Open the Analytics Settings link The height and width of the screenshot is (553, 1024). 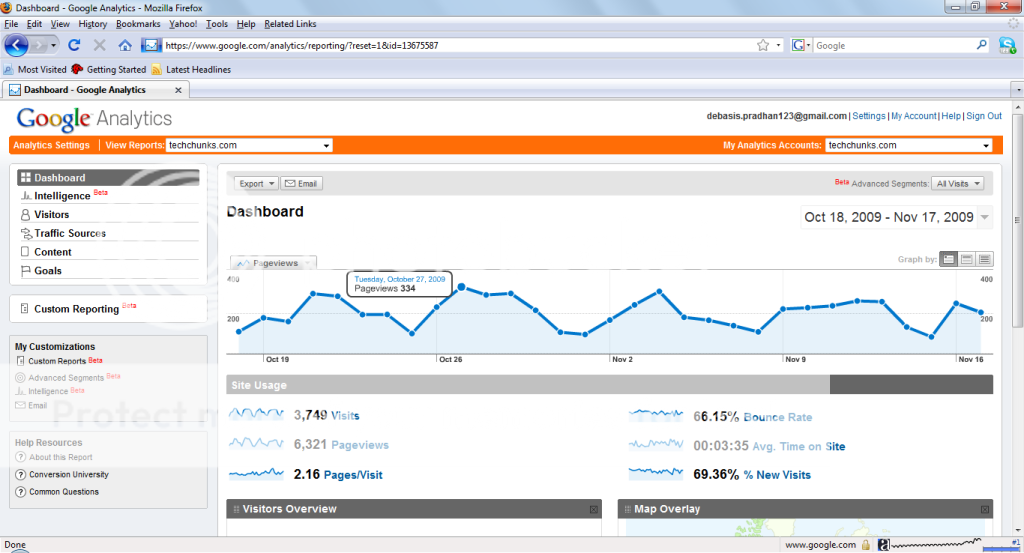coord(52,145)
